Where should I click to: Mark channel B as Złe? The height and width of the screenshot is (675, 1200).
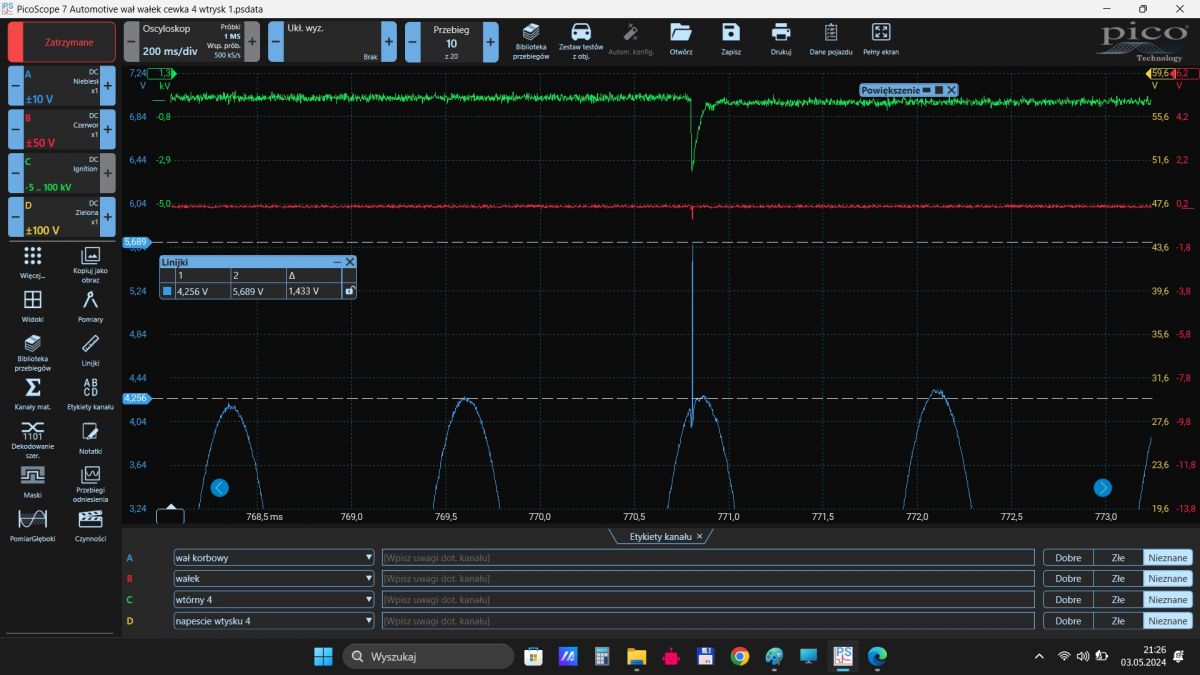pyautogui.click(x=1118, y=578)
